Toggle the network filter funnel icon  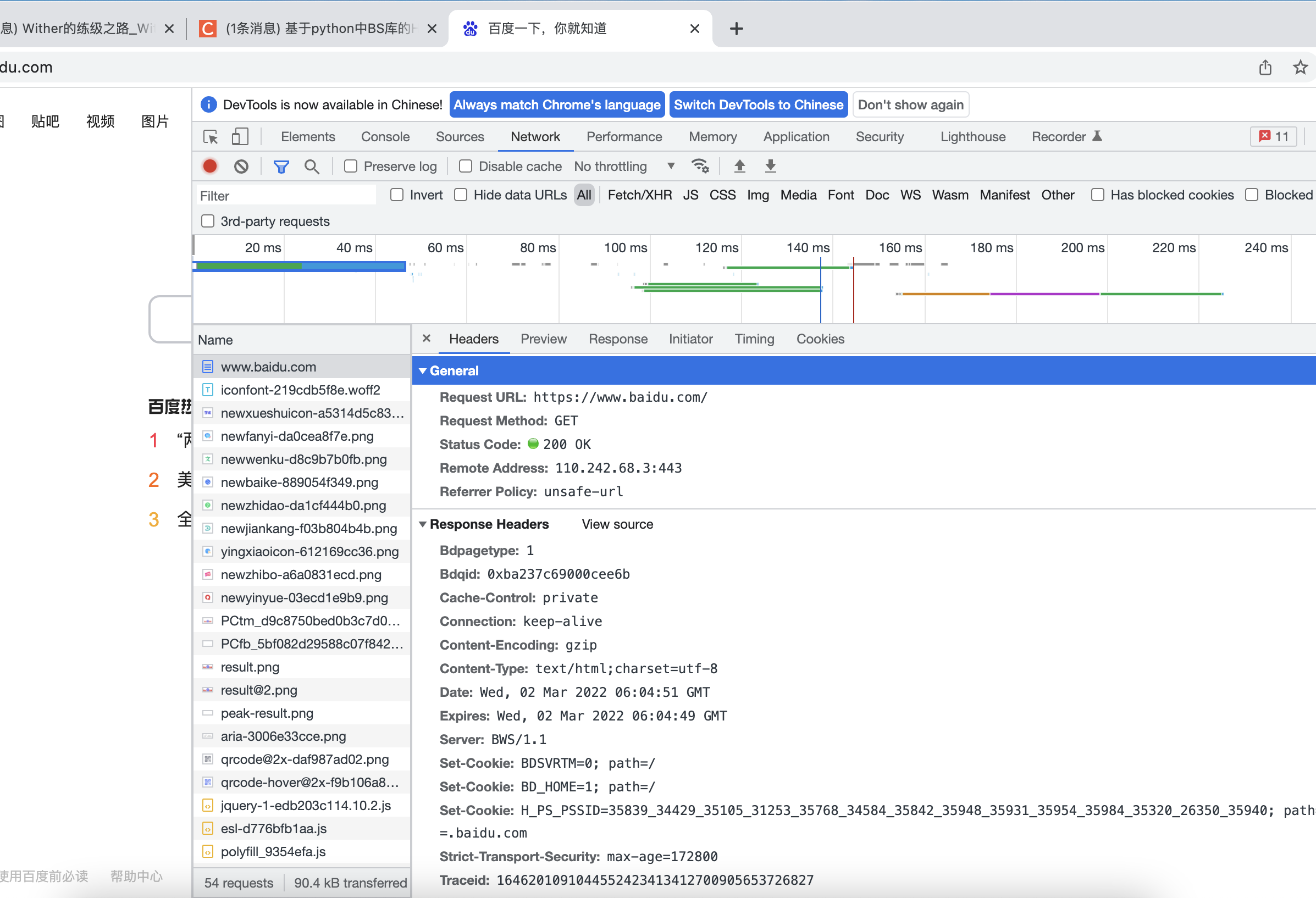coord(281,166)
